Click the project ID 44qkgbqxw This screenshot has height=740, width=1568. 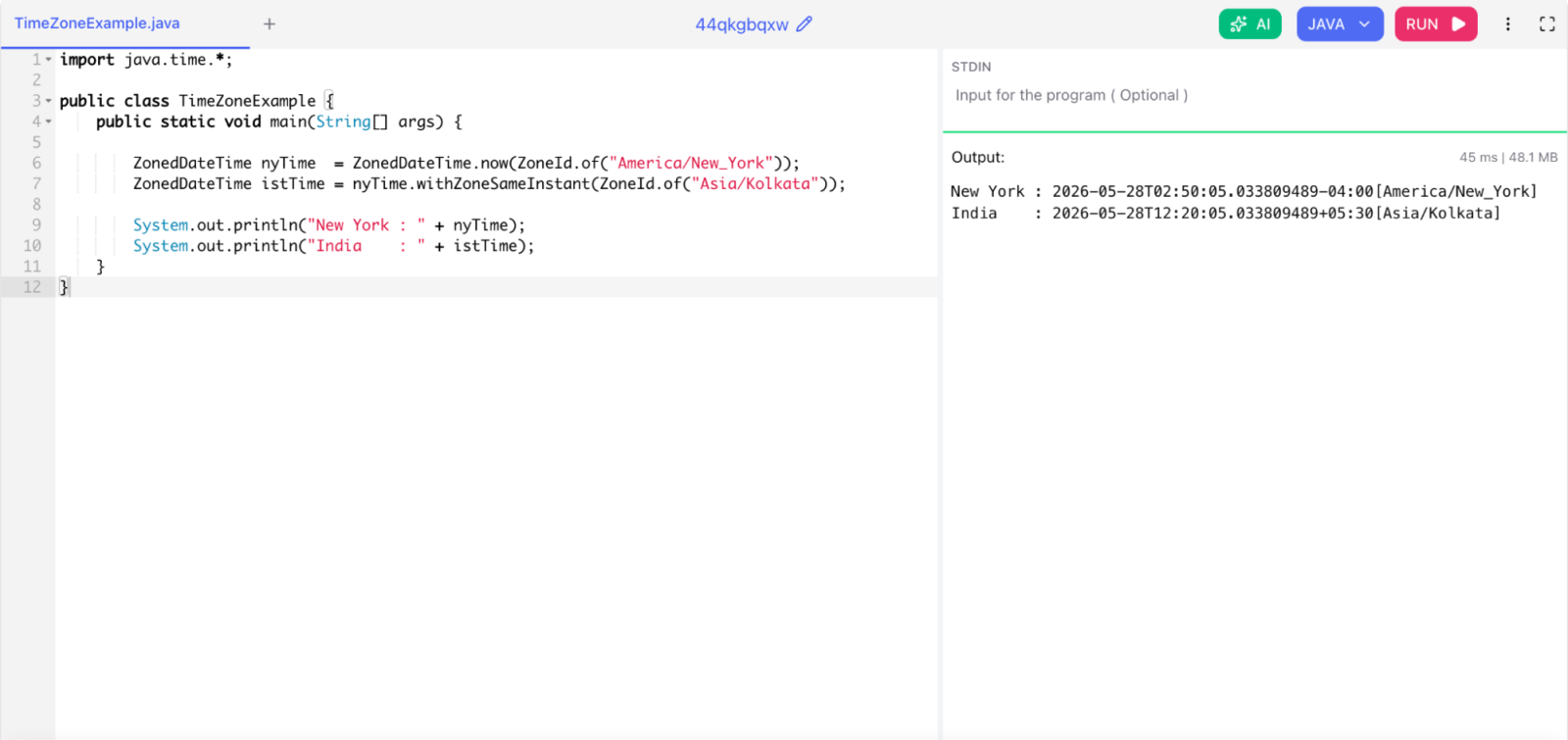tap(742, 25)
